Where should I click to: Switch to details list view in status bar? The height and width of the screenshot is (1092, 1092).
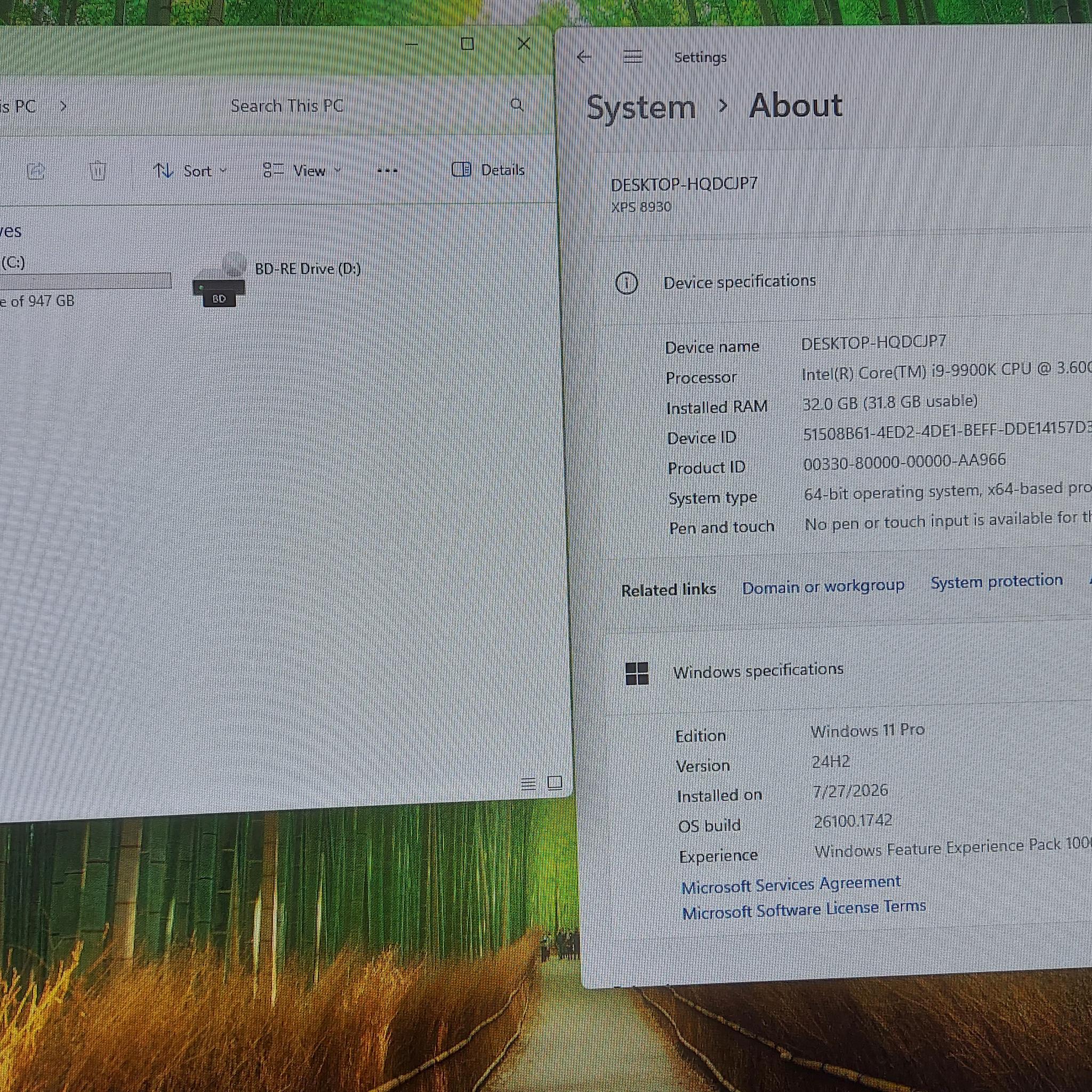[x=528, y=783]
